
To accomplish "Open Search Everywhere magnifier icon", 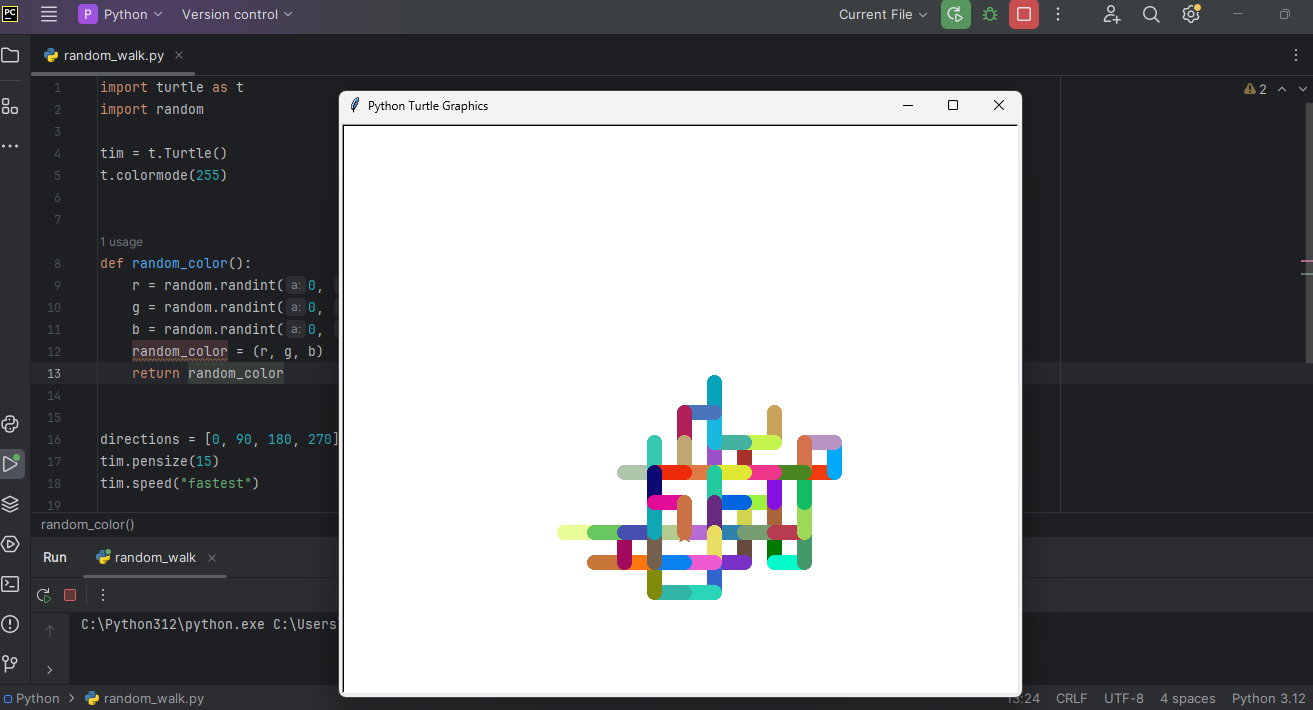I will point(1151,15).
